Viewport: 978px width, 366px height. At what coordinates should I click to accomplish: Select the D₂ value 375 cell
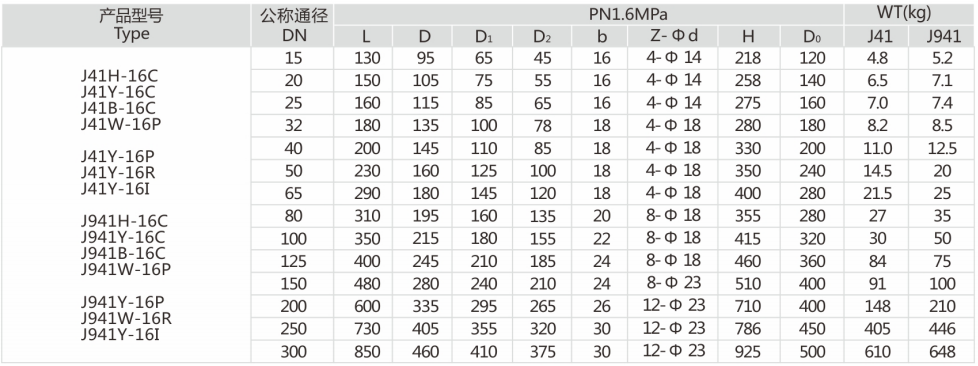[x=542, y=351]
